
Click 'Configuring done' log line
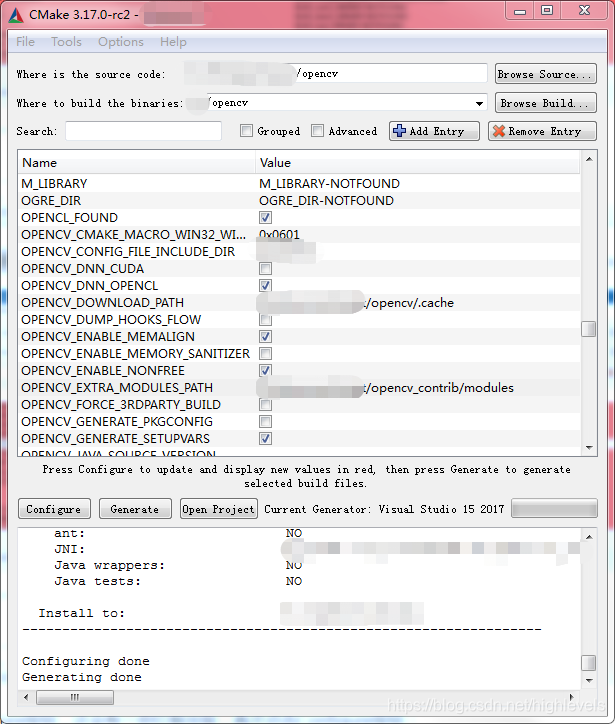(x=85, y=661)
